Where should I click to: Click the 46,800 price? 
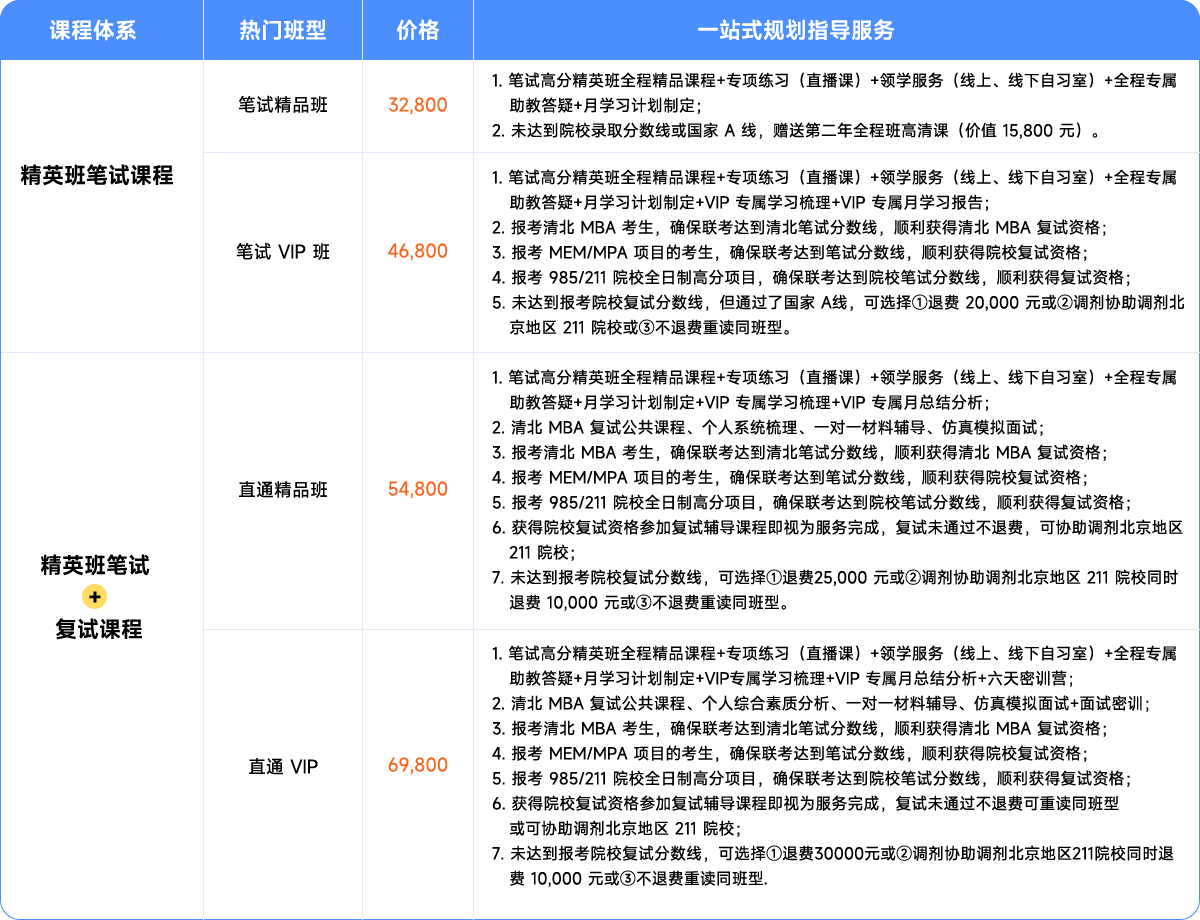coord(417,251)
